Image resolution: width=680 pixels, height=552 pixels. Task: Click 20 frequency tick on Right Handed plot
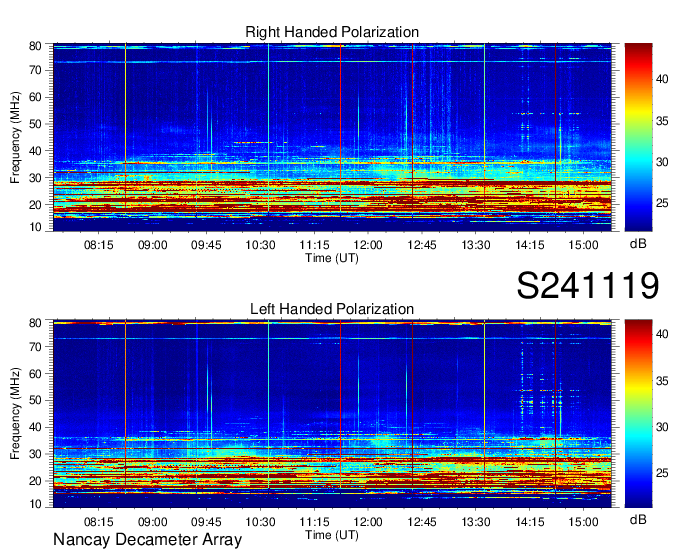coord(35,205)
